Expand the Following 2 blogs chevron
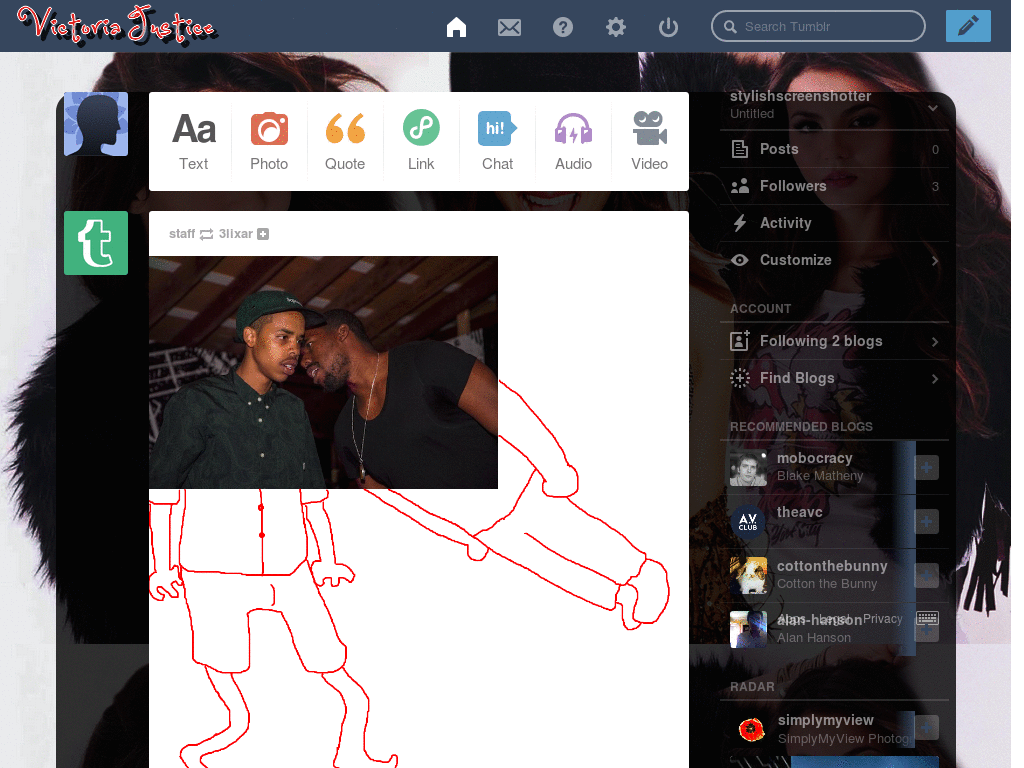This screenshot has height=768, width=1024. click(935, 342)
